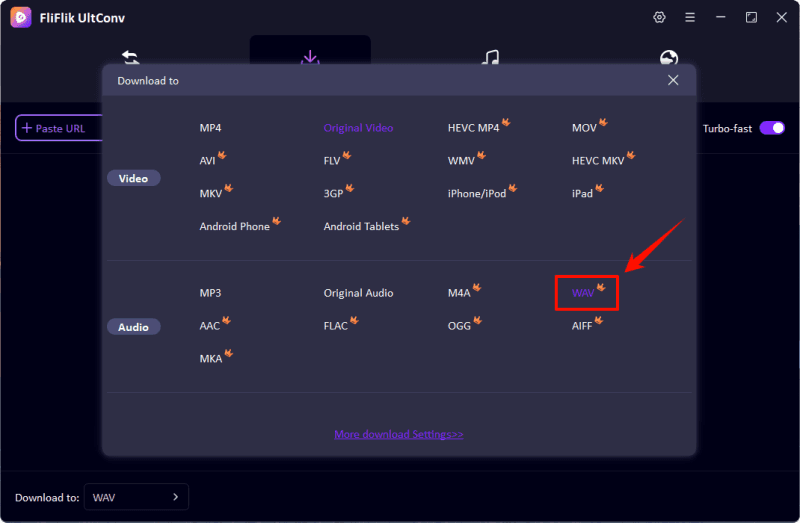The width and height of the screenshot is (800, 523).
Task: Open More download Settings link
Action: point(398,434)
